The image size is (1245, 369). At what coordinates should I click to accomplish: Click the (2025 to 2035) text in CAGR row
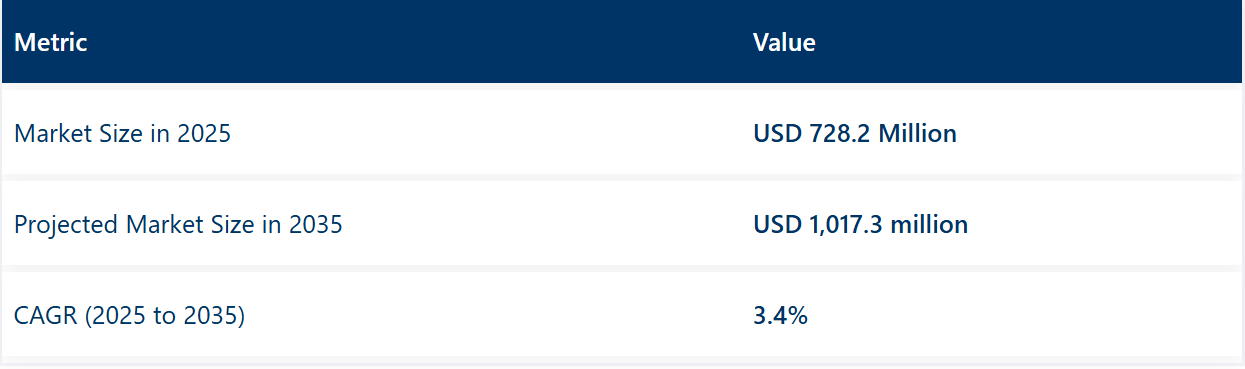tap(164, 316)
